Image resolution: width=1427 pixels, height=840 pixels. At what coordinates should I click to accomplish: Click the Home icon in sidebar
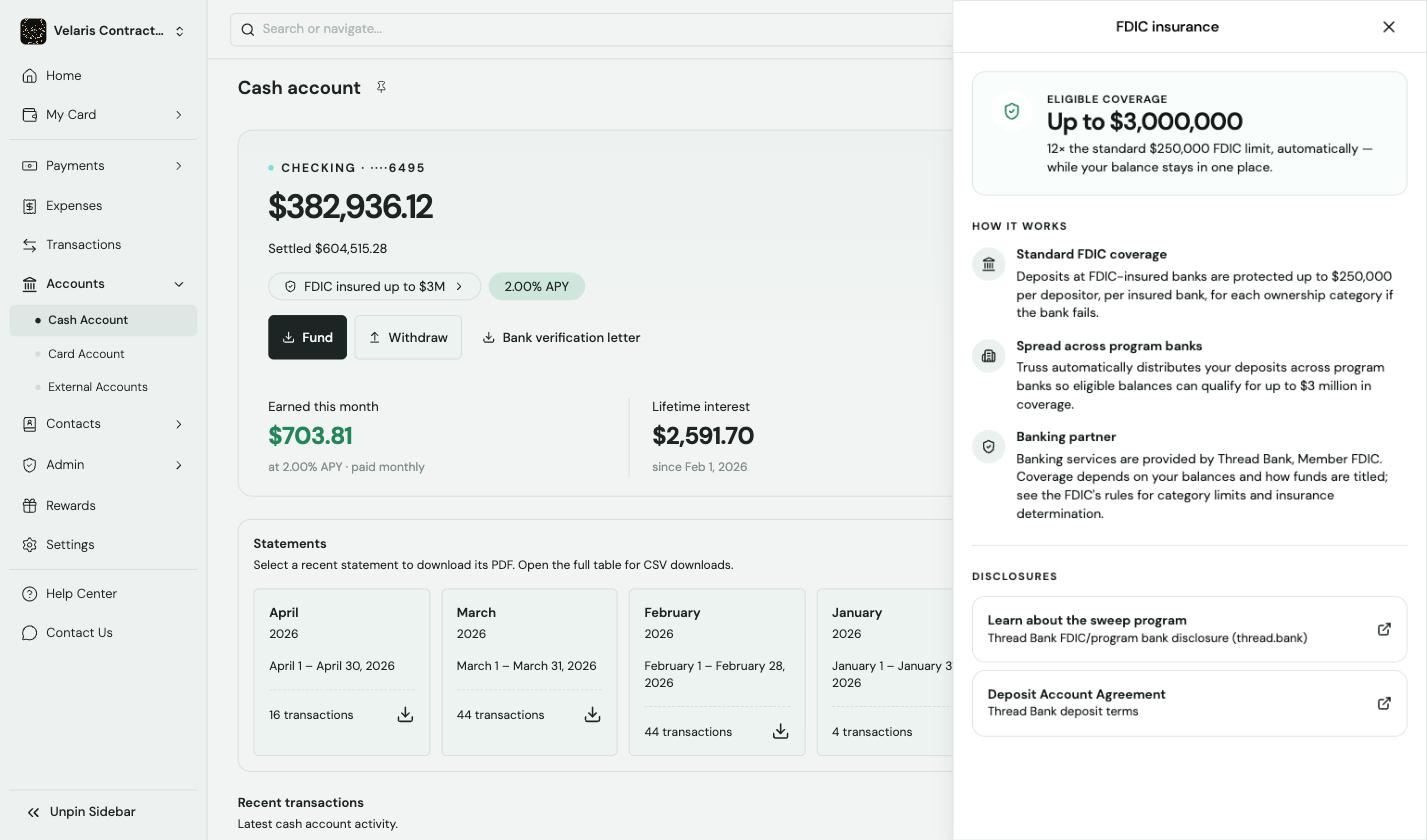point(30,76)
